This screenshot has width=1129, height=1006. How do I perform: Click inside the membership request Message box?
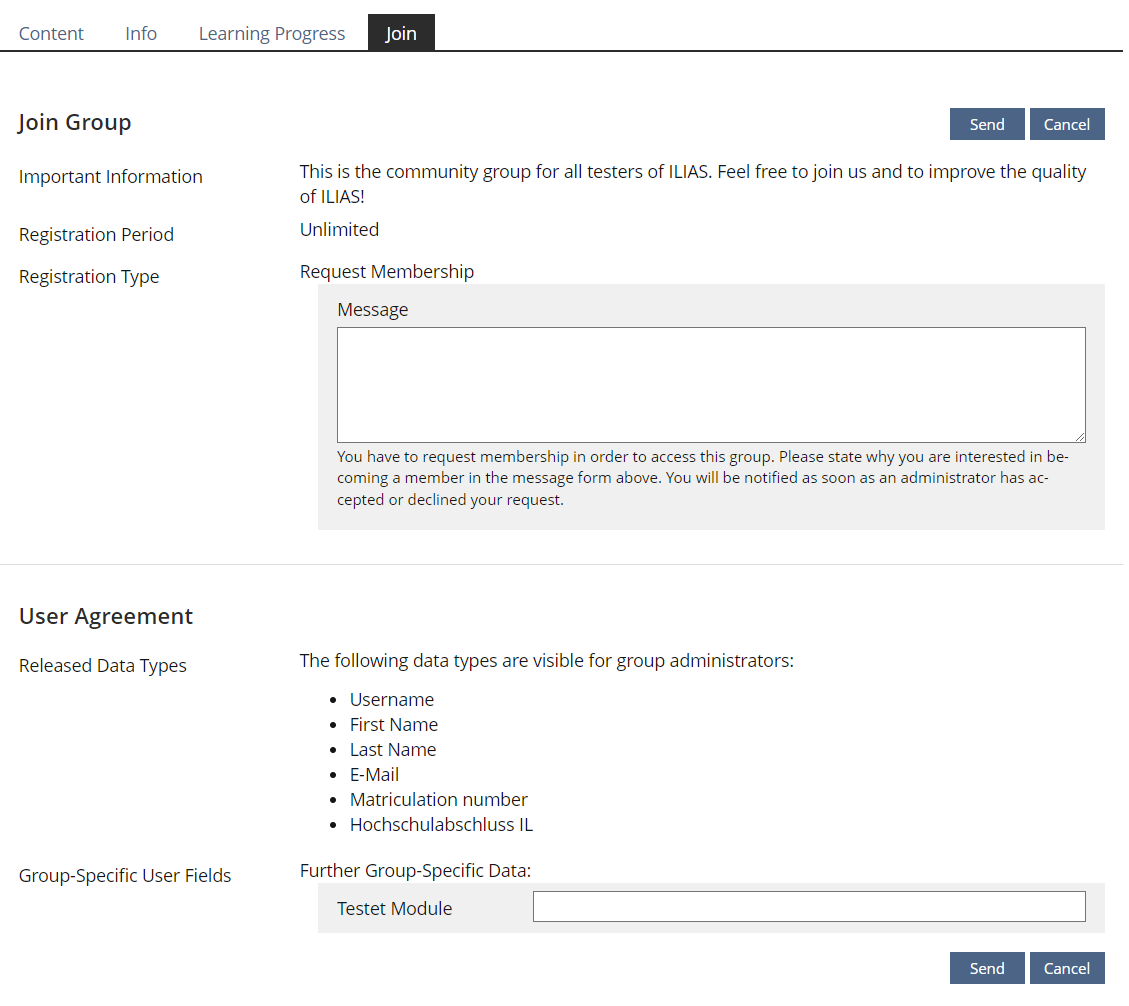tap(710, 384)
